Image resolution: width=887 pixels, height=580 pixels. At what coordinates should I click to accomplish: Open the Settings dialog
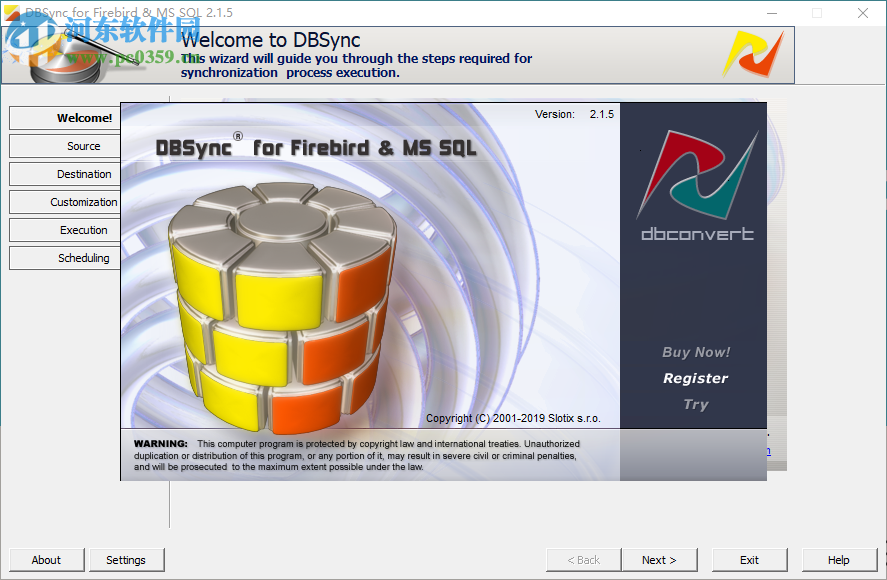coord(126,560)
